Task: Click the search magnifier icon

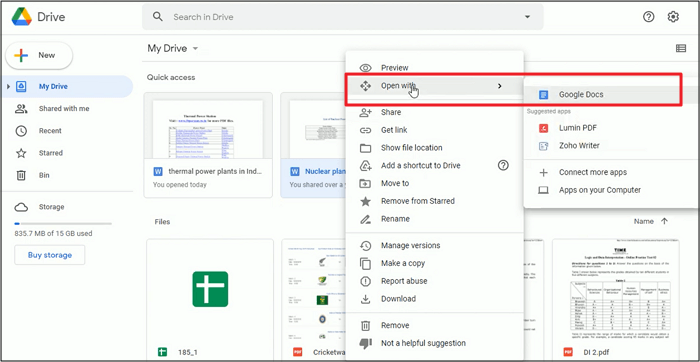Action: point(157,17)
